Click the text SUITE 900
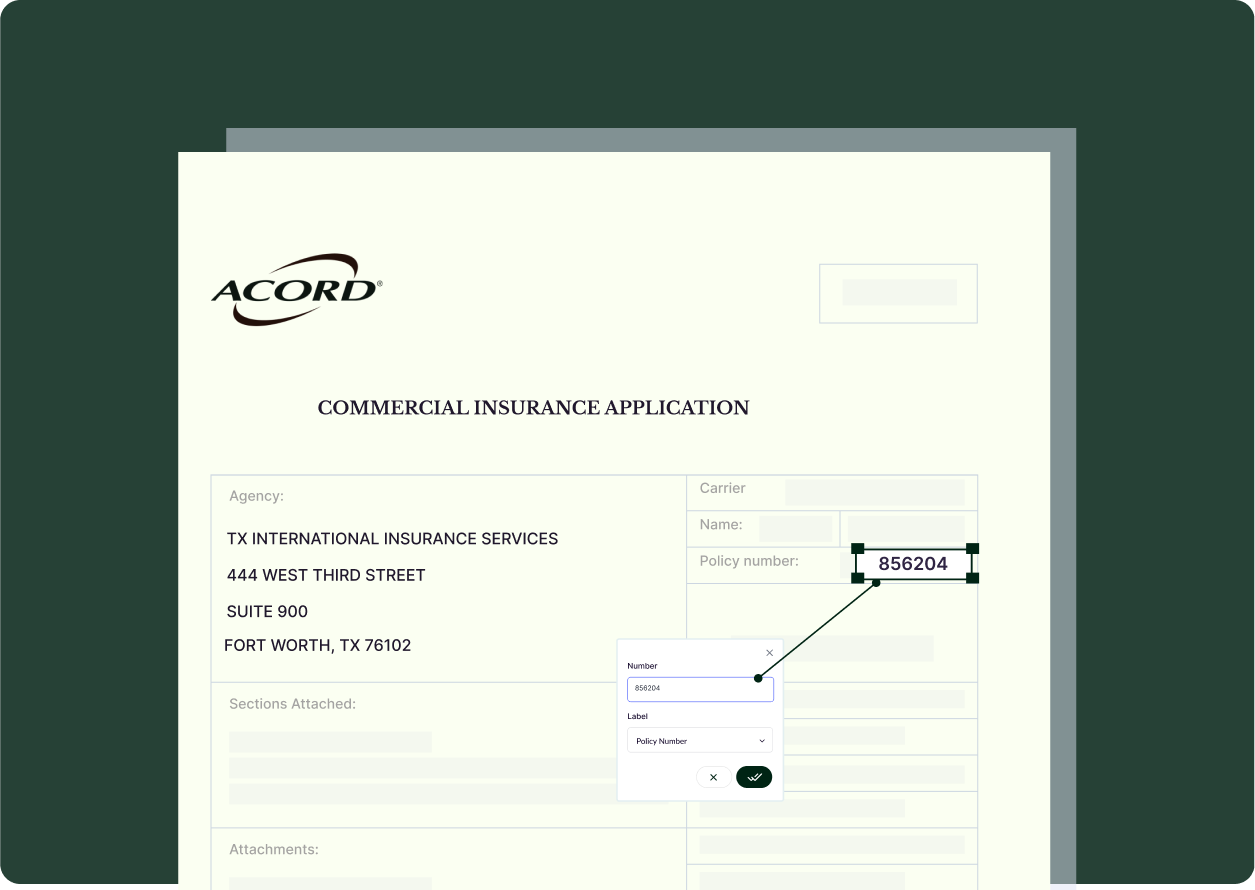Screen dimensions: 1255x890 267,611
